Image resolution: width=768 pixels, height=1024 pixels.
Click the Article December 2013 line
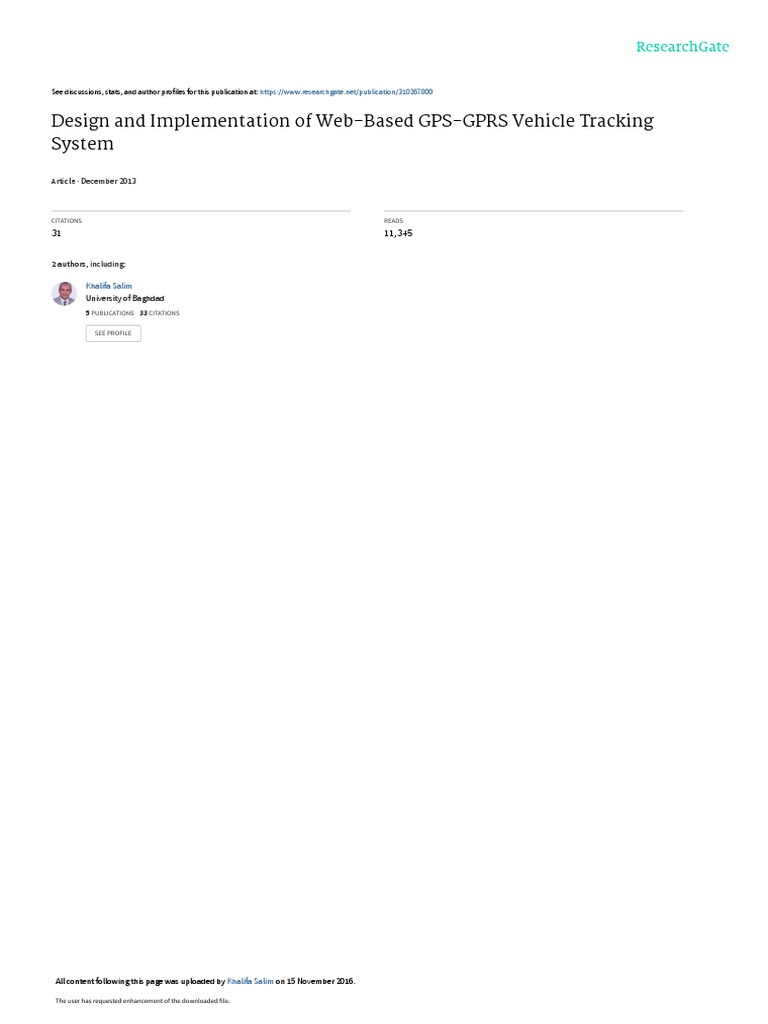click(x=93, y=181)
